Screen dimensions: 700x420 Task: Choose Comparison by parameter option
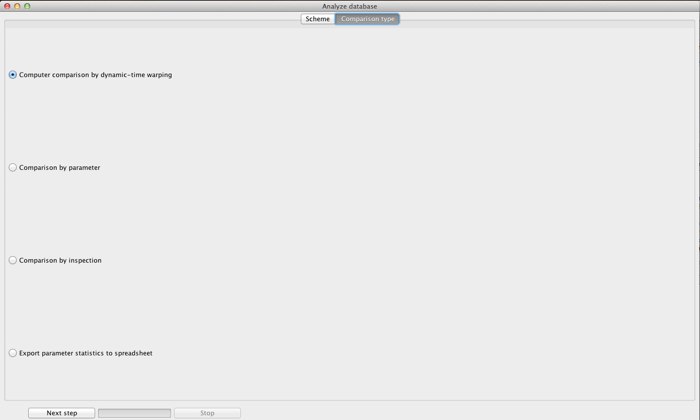coord(12,167)
